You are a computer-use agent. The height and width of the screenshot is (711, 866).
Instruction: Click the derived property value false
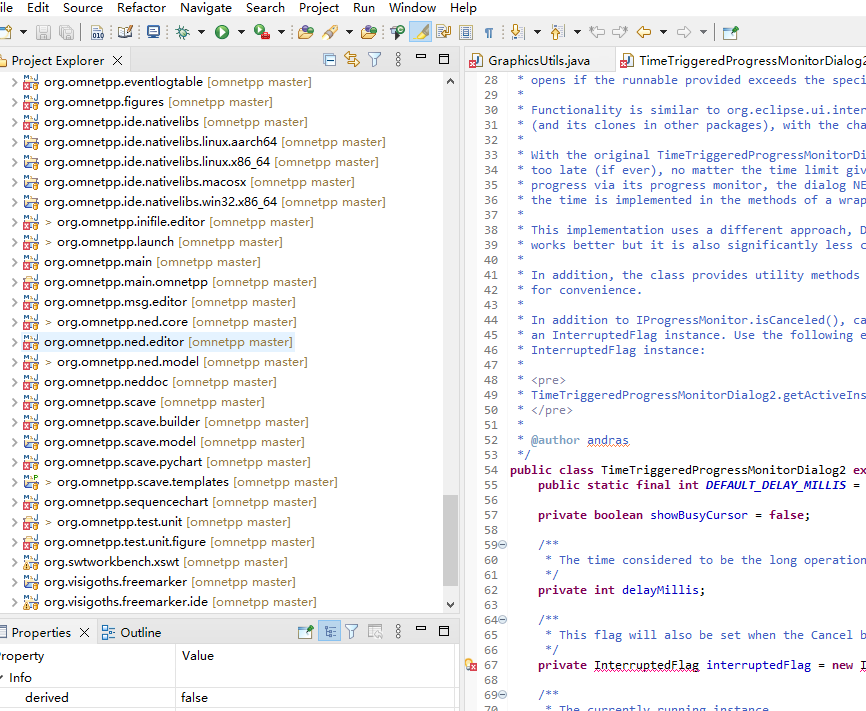(194, 698)
